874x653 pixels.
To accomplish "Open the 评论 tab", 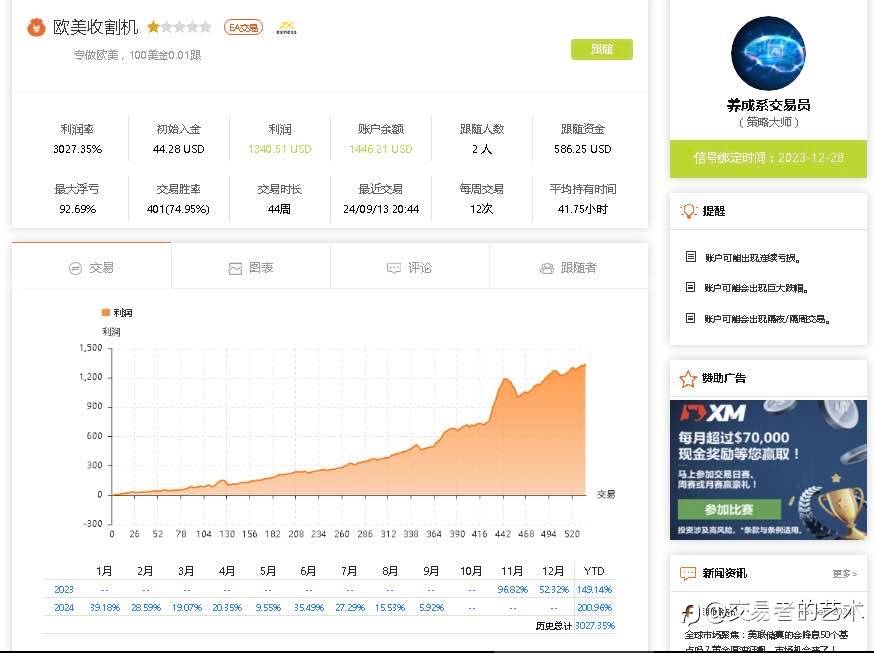I will 410,268.
